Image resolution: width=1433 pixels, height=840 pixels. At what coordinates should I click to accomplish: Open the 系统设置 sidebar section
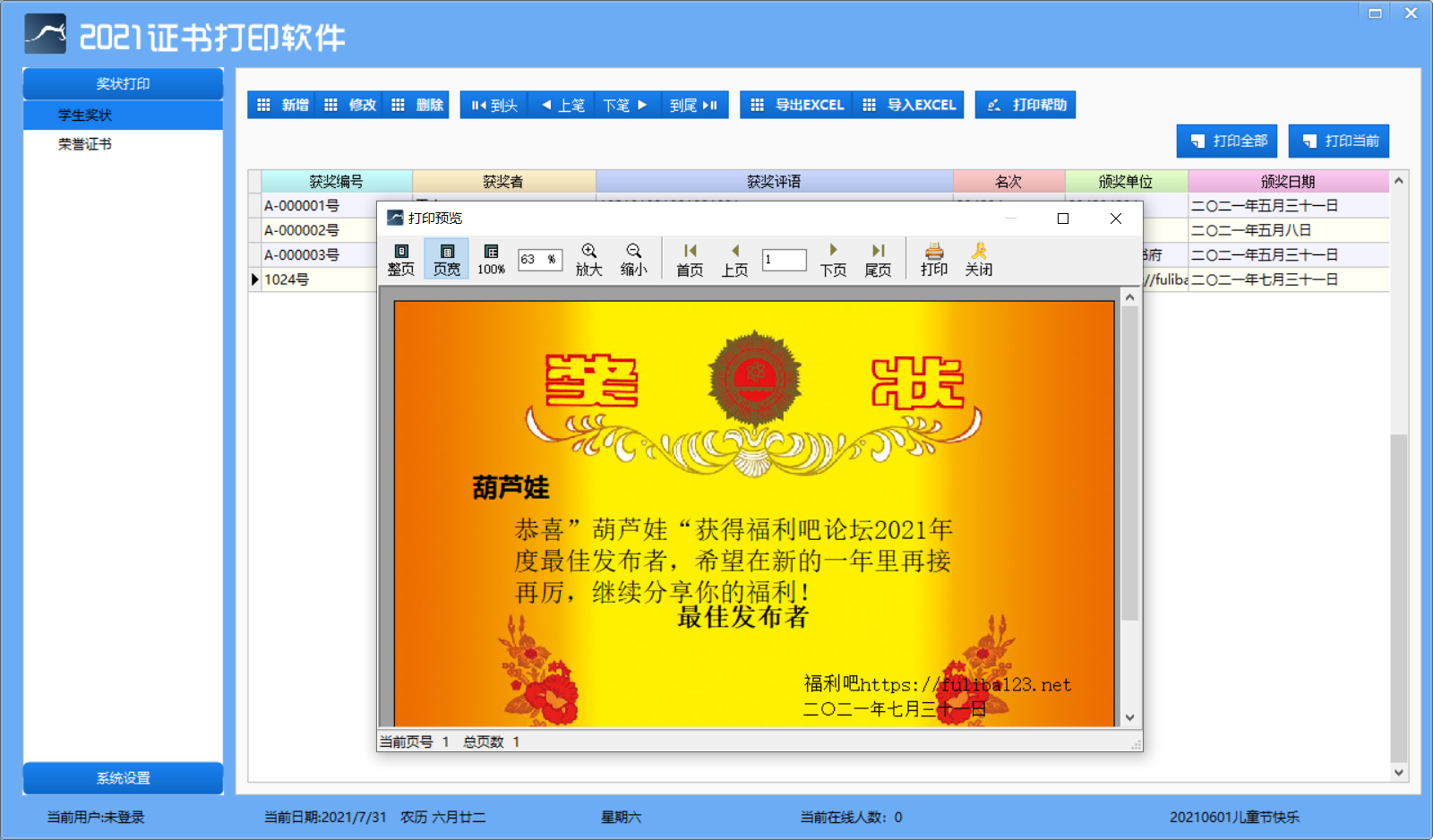pos(123,778)
